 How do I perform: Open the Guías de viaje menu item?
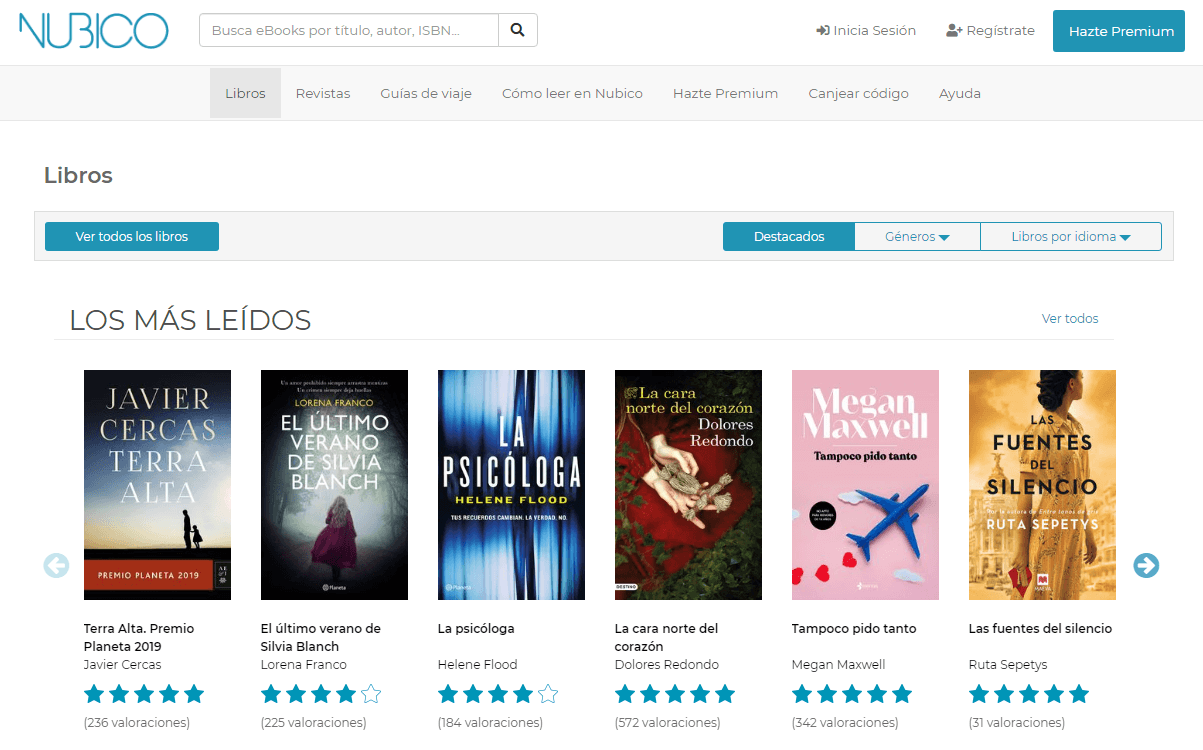(x=426, y=94)
